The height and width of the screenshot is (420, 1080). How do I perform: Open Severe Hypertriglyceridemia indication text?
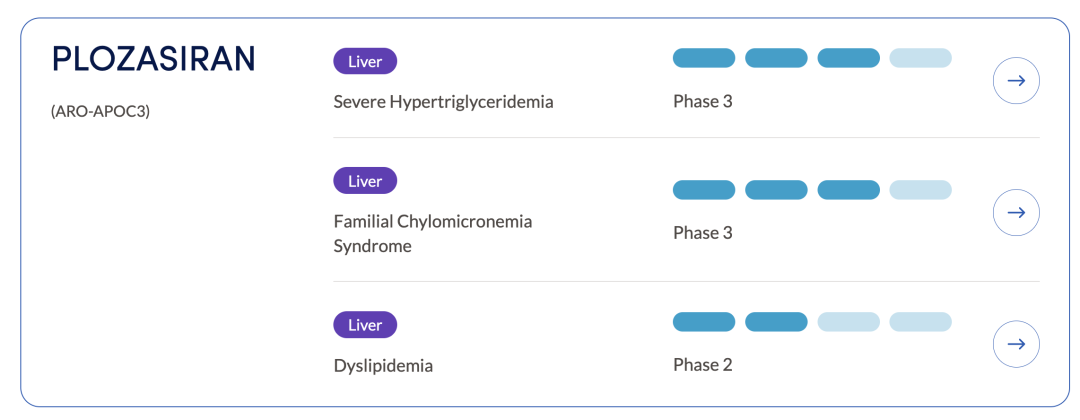click(x=443, y=102)
